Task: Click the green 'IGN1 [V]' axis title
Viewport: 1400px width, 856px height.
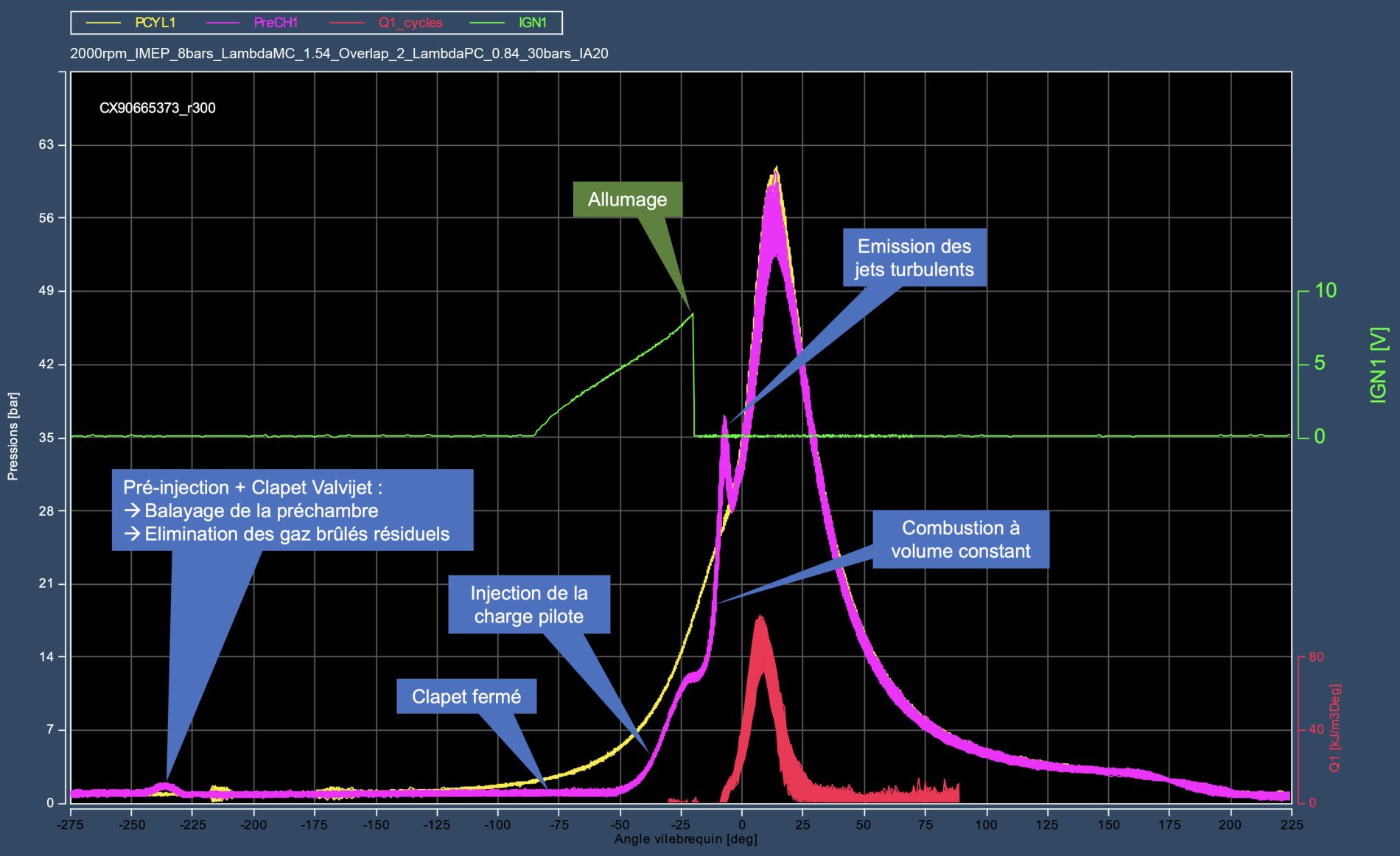Action: [x=1378, y=365]
